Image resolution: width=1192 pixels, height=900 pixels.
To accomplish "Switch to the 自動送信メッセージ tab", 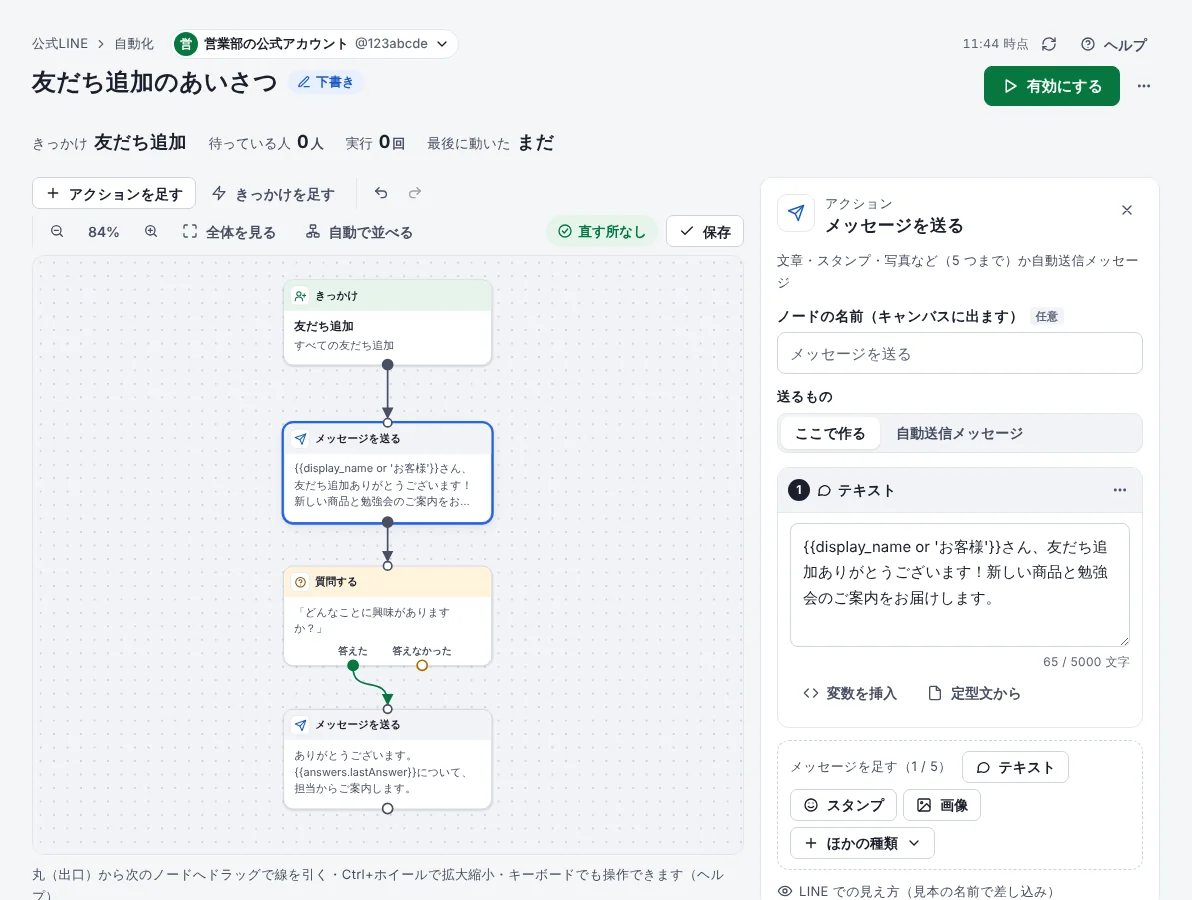I will pyautogui.click(x=959, y=433).
